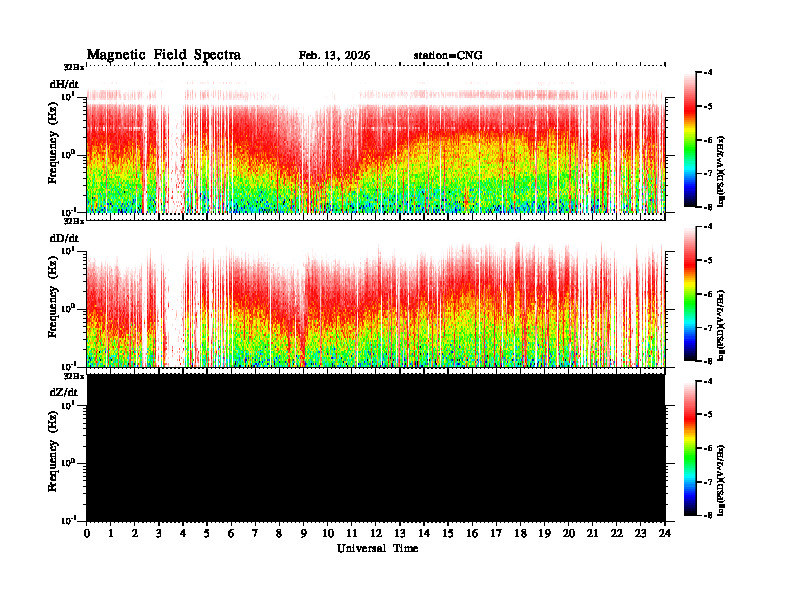The height and width of the screenshot is (612, 792).
Task: Click the "Universal Time" axis title
Action: click(x=378, y=548)
